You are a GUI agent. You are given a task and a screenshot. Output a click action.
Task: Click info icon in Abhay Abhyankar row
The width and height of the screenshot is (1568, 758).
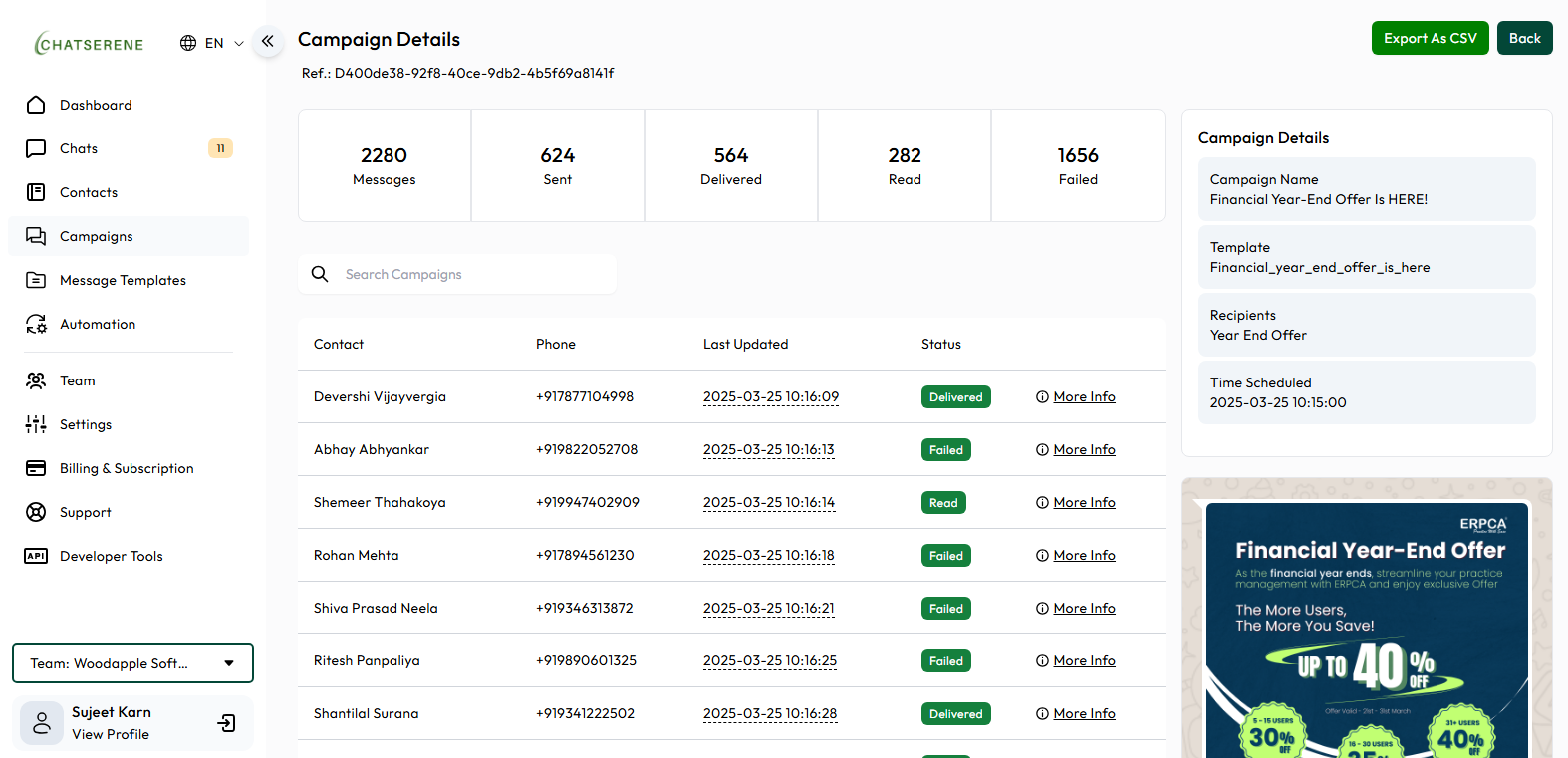tap(1042, 449)
